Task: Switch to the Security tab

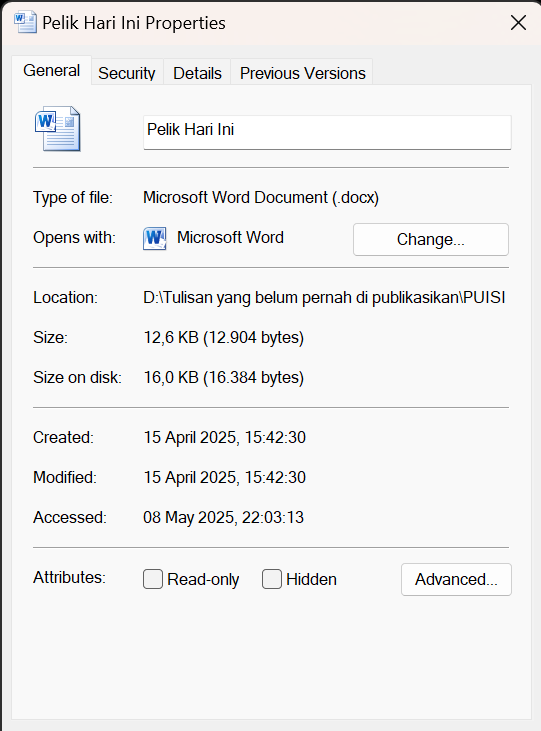Action: [x=127, y=73]
